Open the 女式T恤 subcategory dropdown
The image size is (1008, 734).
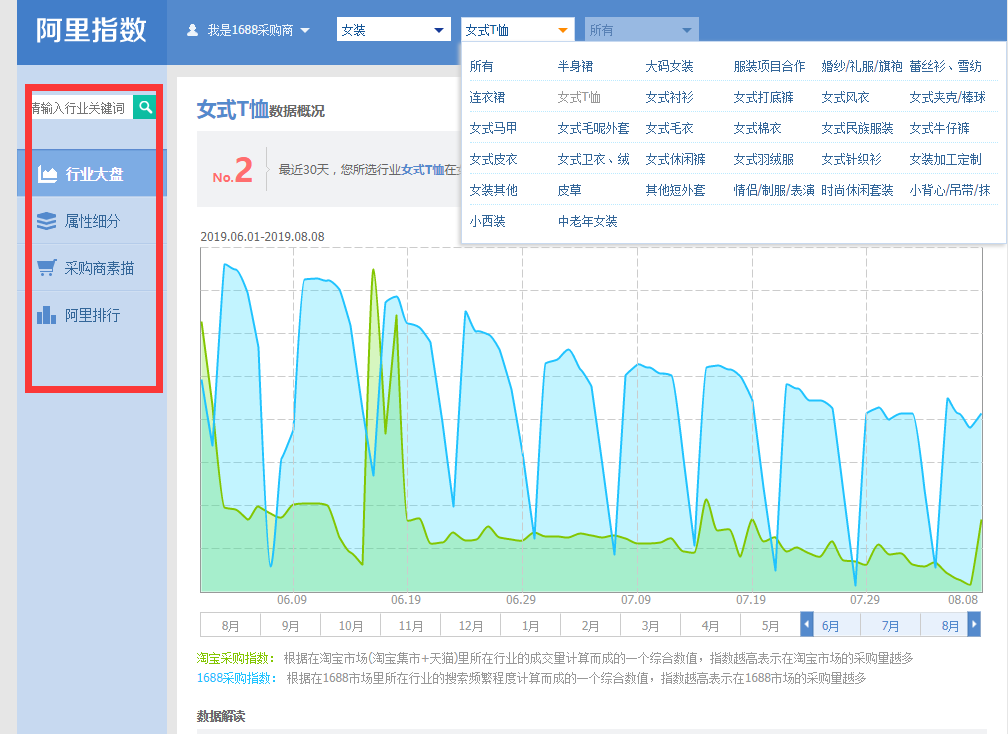518,30
